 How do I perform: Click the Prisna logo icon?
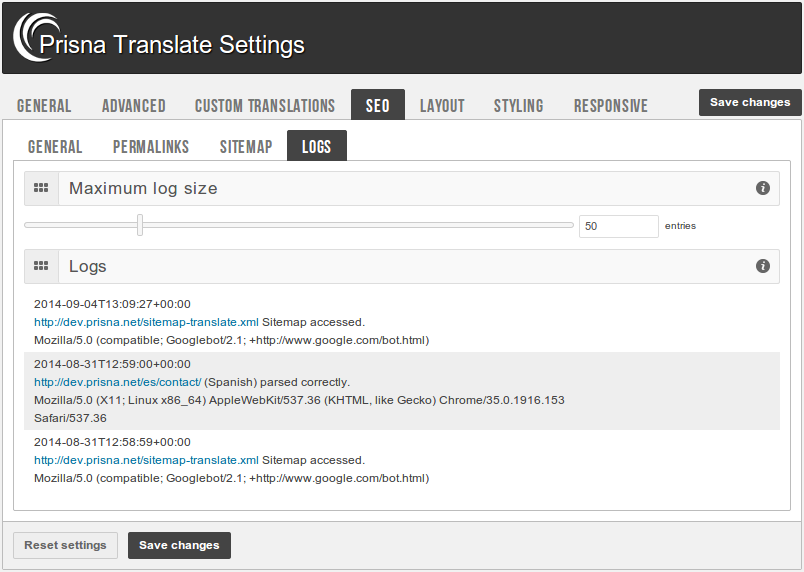[x=32, y=37]
